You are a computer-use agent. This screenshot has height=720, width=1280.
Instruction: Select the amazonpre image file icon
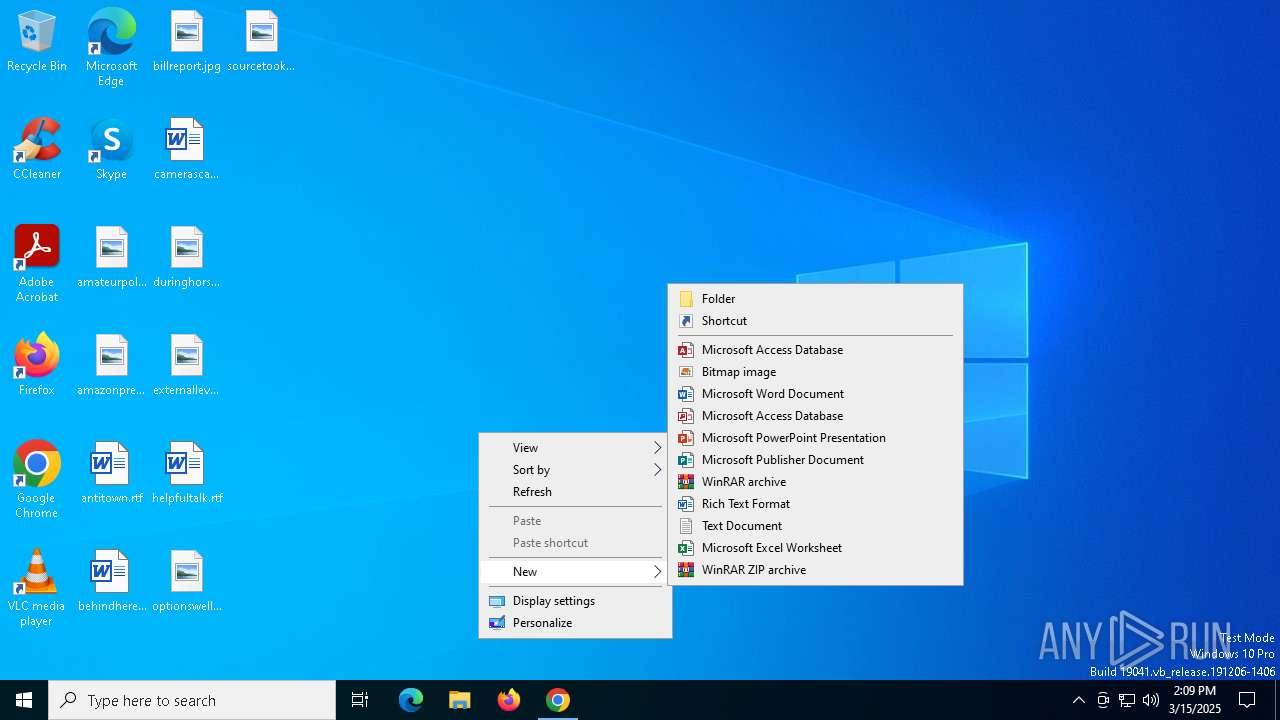click(111, 366)
